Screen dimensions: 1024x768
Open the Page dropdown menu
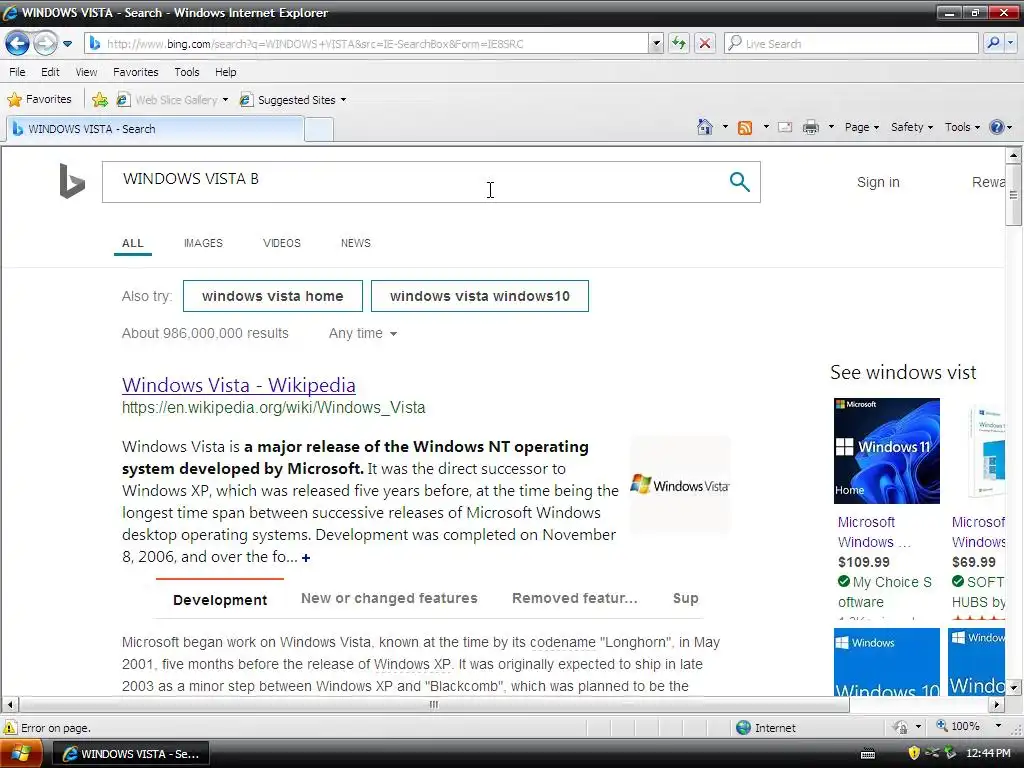point(861,127)
